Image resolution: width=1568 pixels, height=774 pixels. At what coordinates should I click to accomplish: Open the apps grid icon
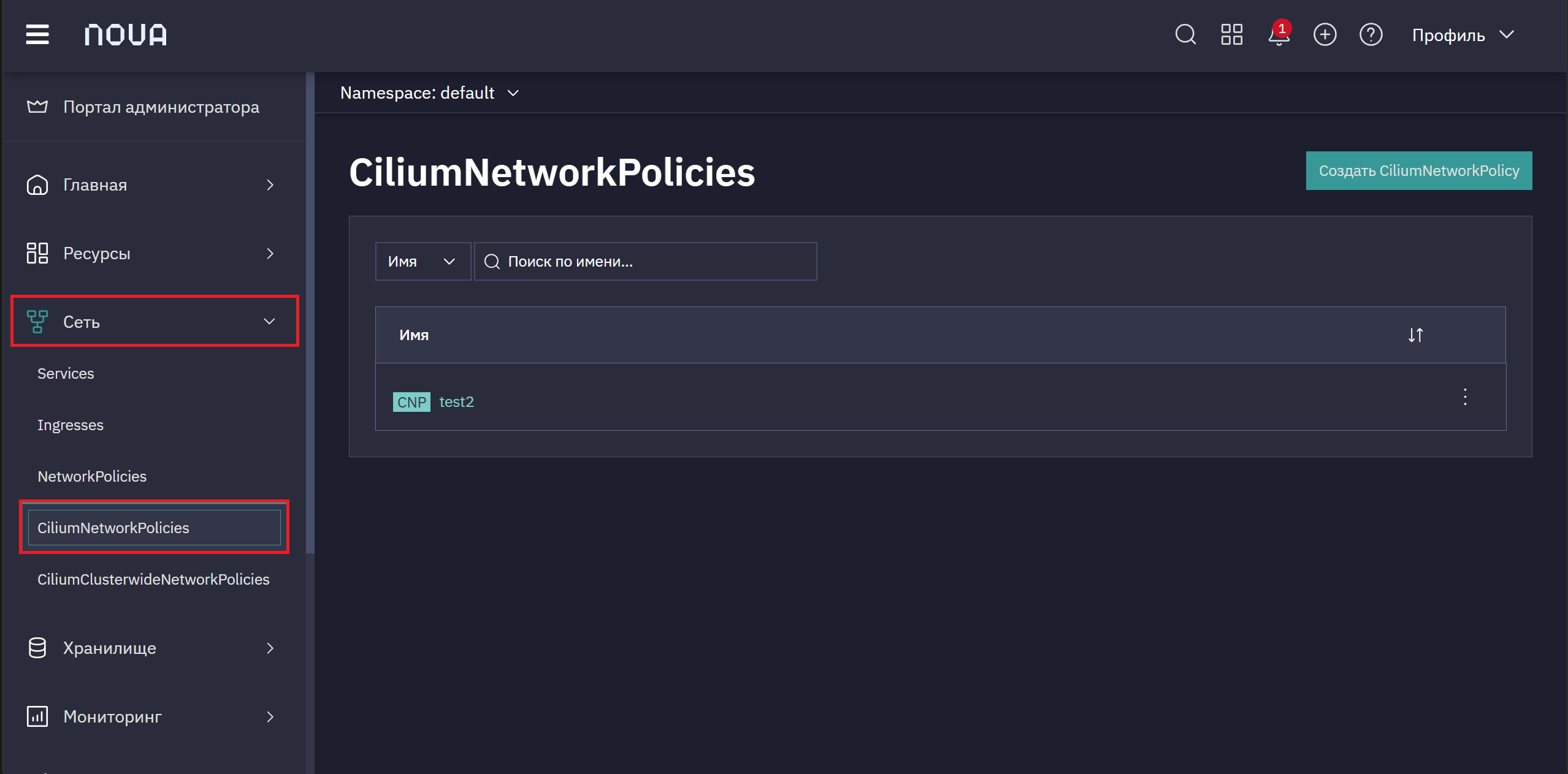click(x=1231, y=34)
